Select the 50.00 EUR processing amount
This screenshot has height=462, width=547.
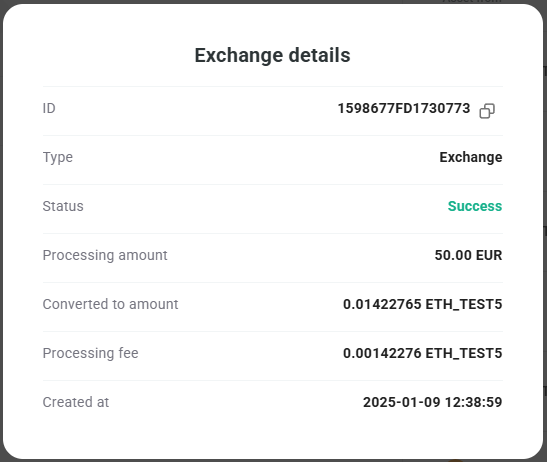[x=468, y=255]
